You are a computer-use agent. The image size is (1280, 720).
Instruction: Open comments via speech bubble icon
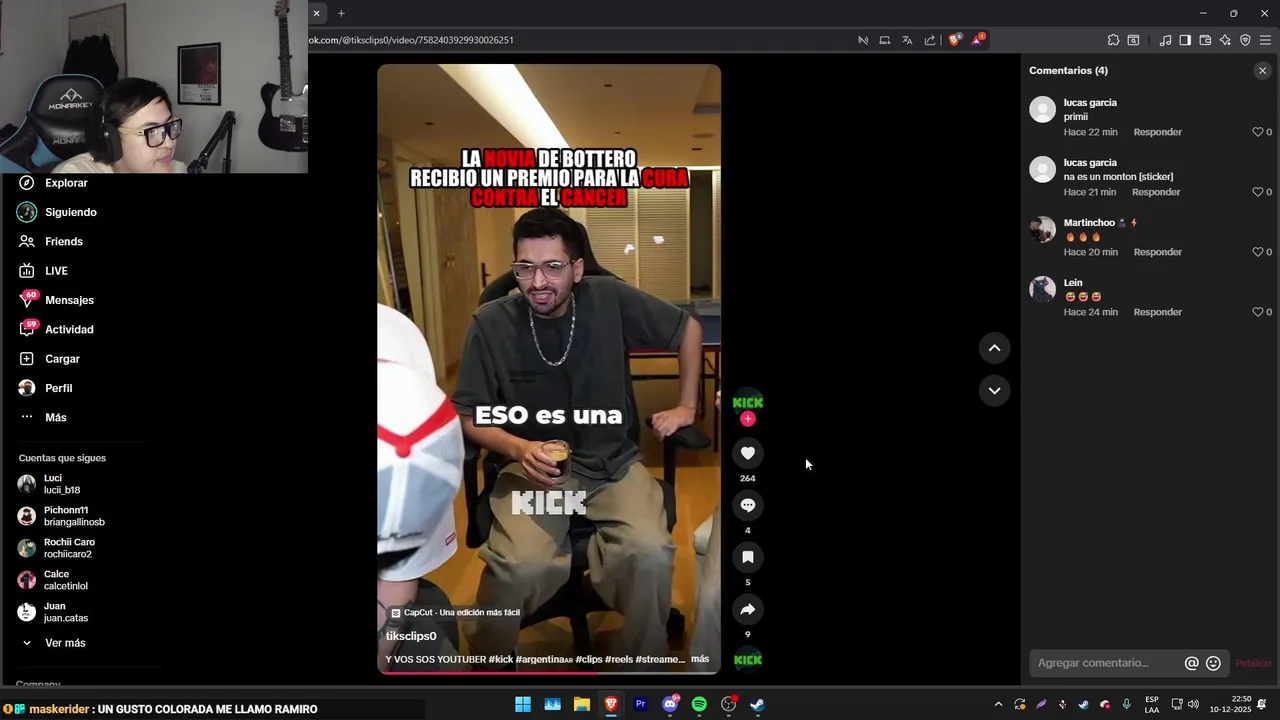pyautogui.click(x=747, y=505)
